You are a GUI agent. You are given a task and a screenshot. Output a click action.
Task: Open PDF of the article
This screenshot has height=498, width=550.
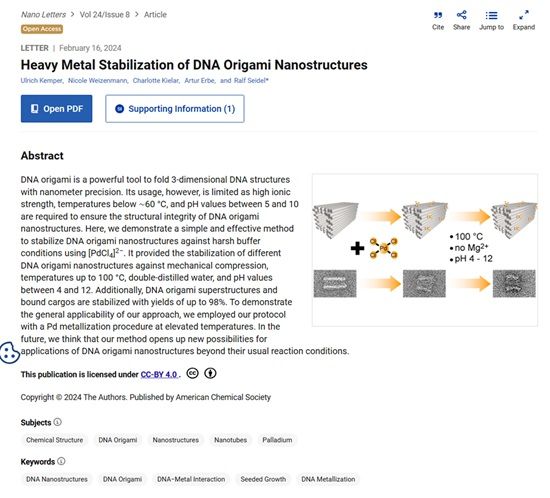tap(56, 109)
